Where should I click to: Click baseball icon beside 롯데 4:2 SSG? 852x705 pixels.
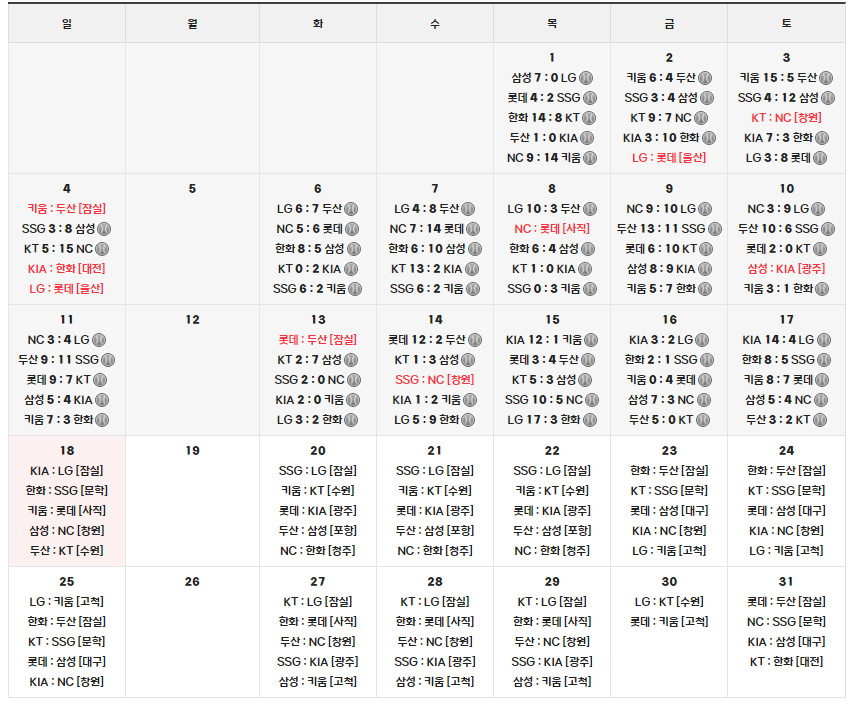(590, 98)
